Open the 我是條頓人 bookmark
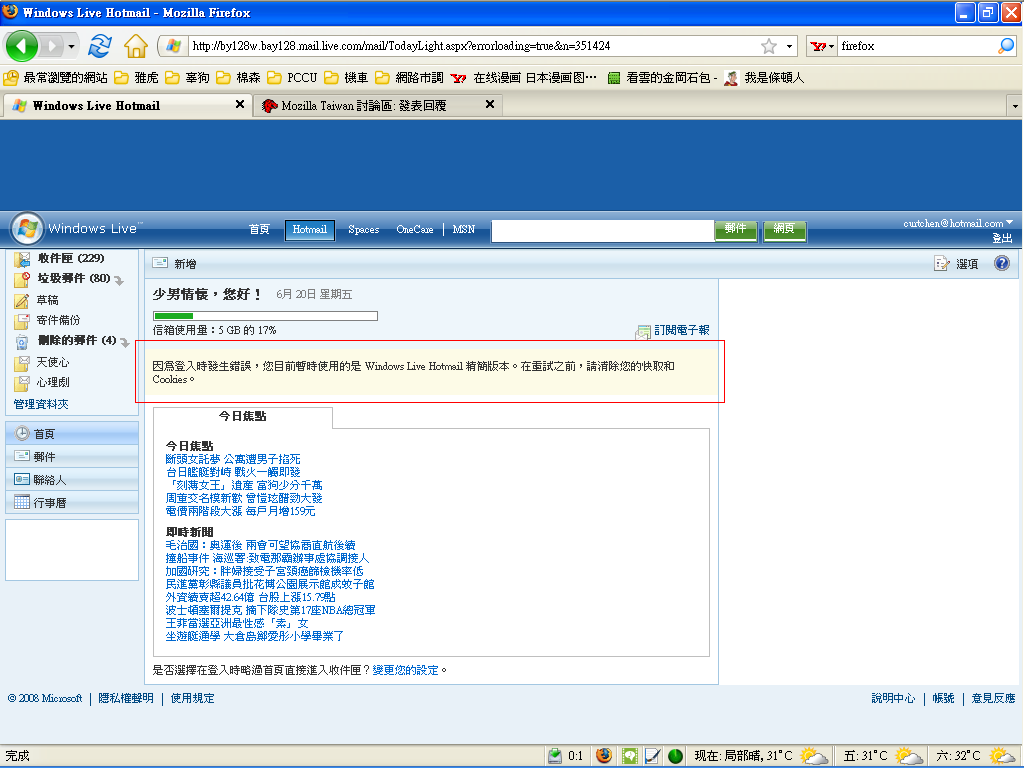Screen dimensions: 1024x768 [x=764, y=78]
